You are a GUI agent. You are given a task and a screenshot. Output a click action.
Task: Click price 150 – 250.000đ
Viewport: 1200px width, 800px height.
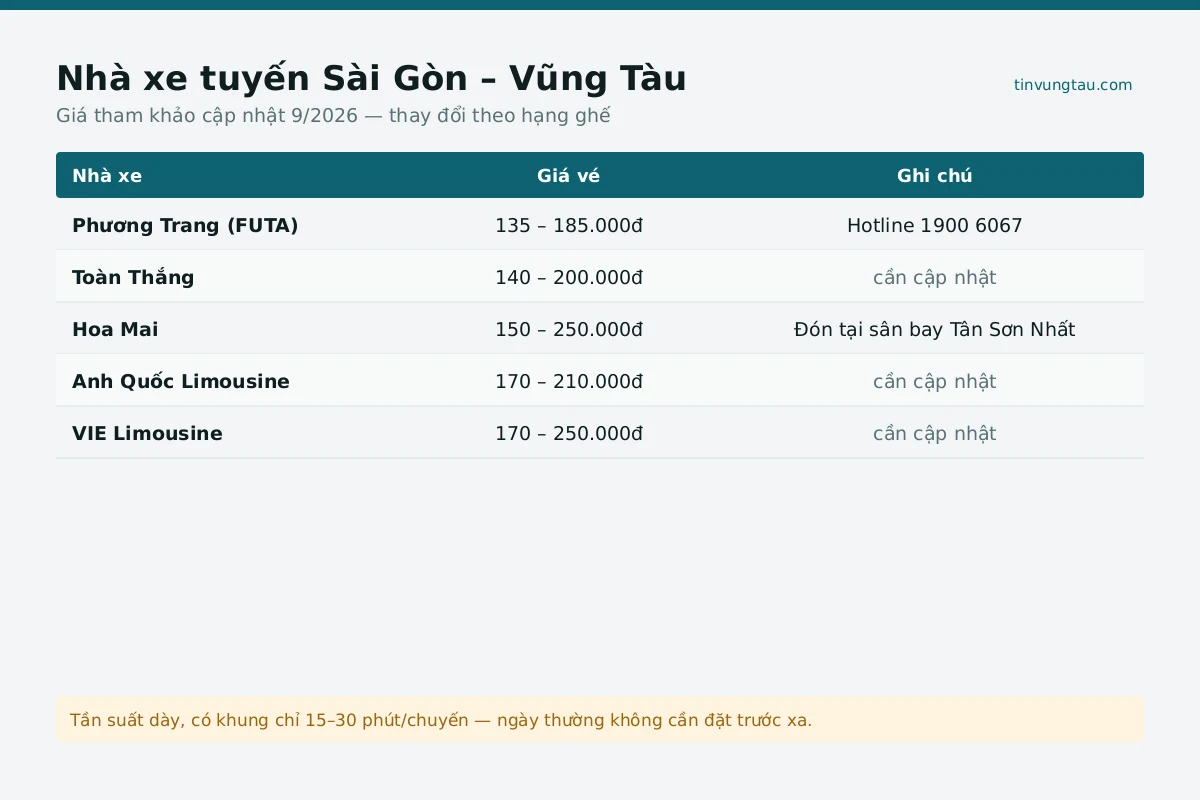pos(568,330)
